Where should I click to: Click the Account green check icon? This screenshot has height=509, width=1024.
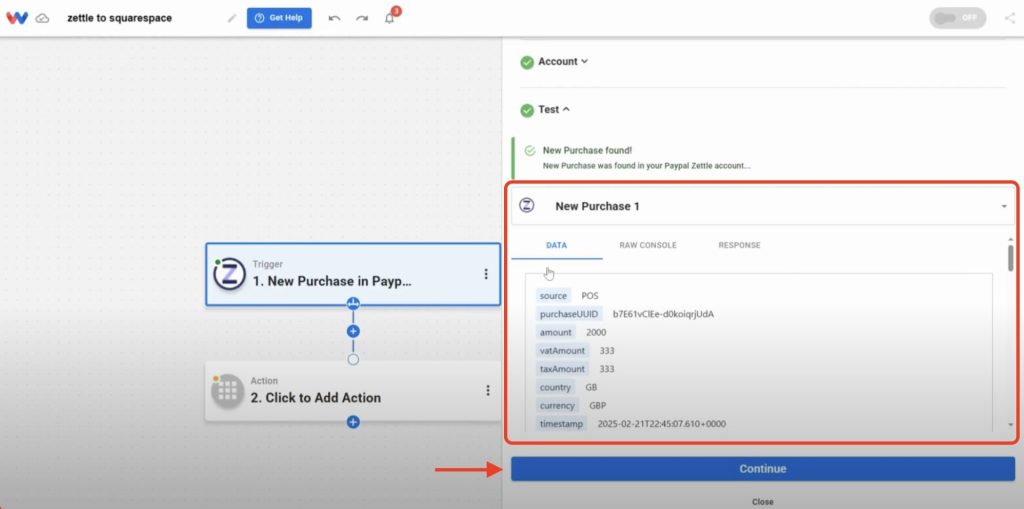[527, 62]
